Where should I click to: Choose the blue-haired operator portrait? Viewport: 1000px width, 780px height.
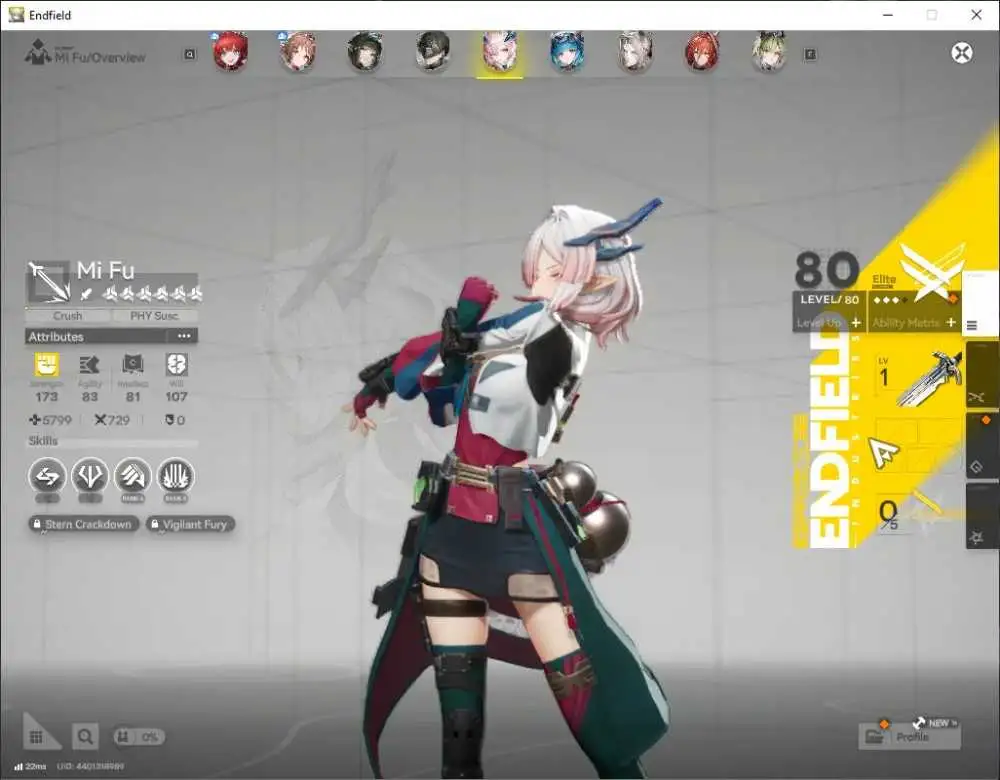pyautogui.click(x=567, y=51)
